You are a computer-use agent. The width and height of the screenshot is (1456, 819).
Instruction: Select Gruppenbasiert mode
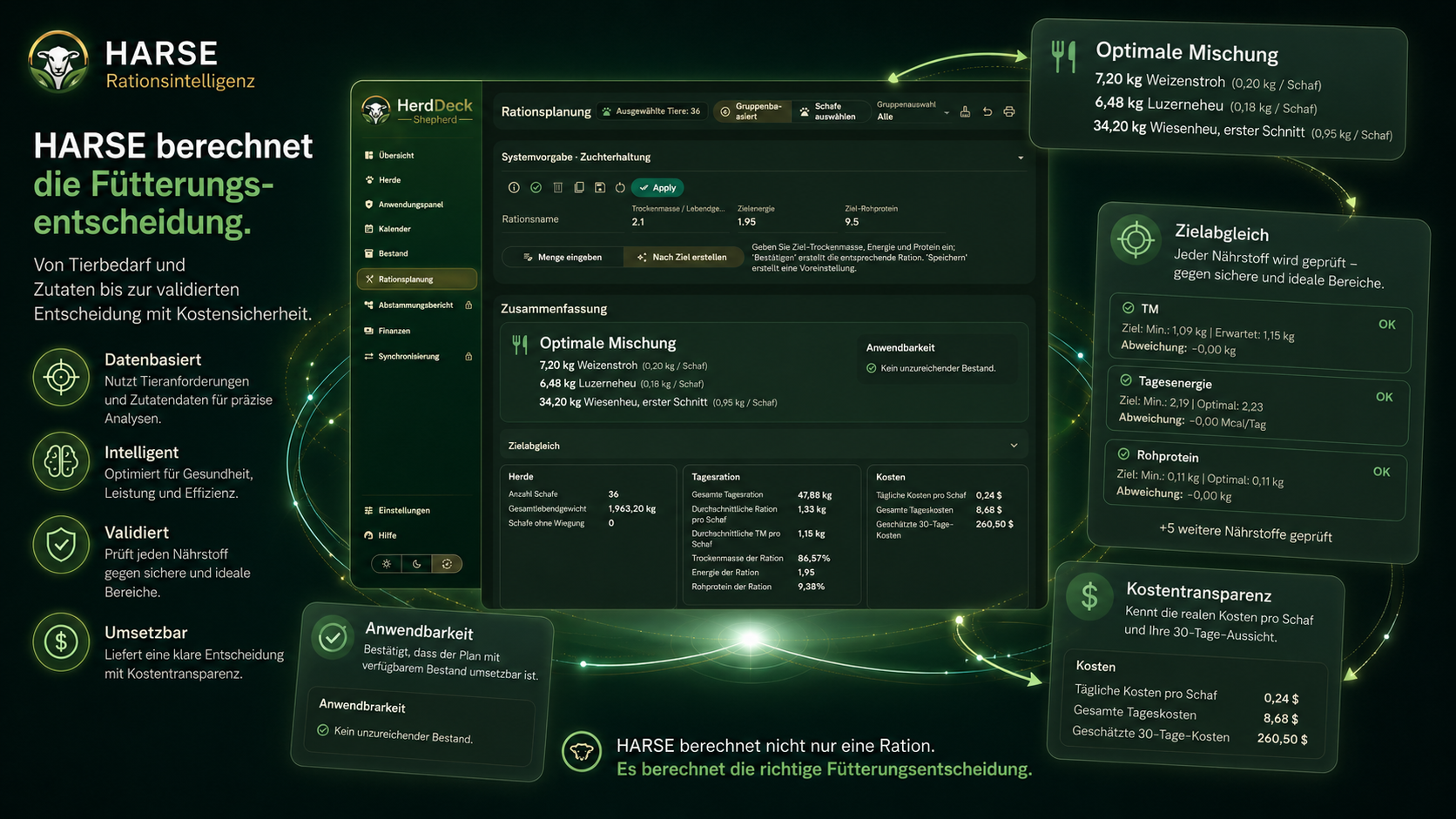coord(751,111)
